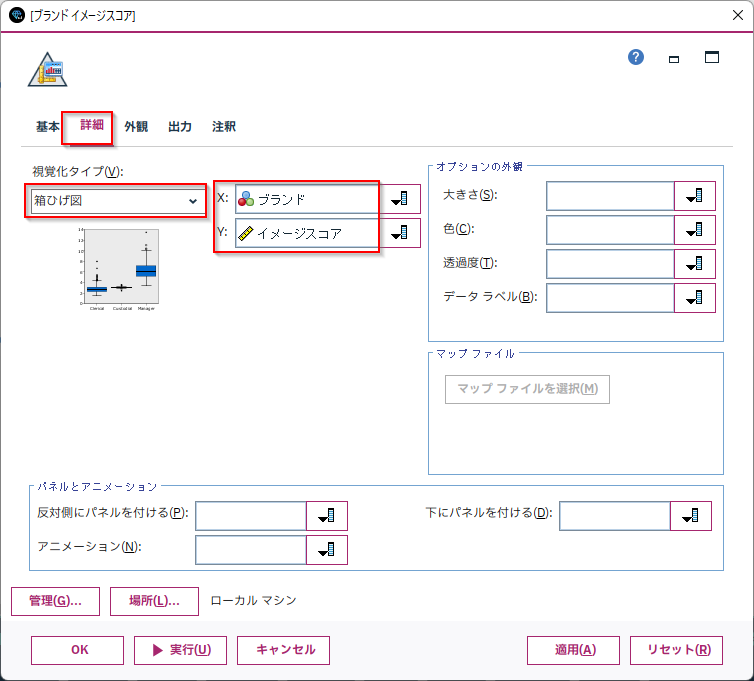754x681 pixels.
Task: Open field picker for 透過度(T)
Action: pyautogui.click(x=694, y=264)
